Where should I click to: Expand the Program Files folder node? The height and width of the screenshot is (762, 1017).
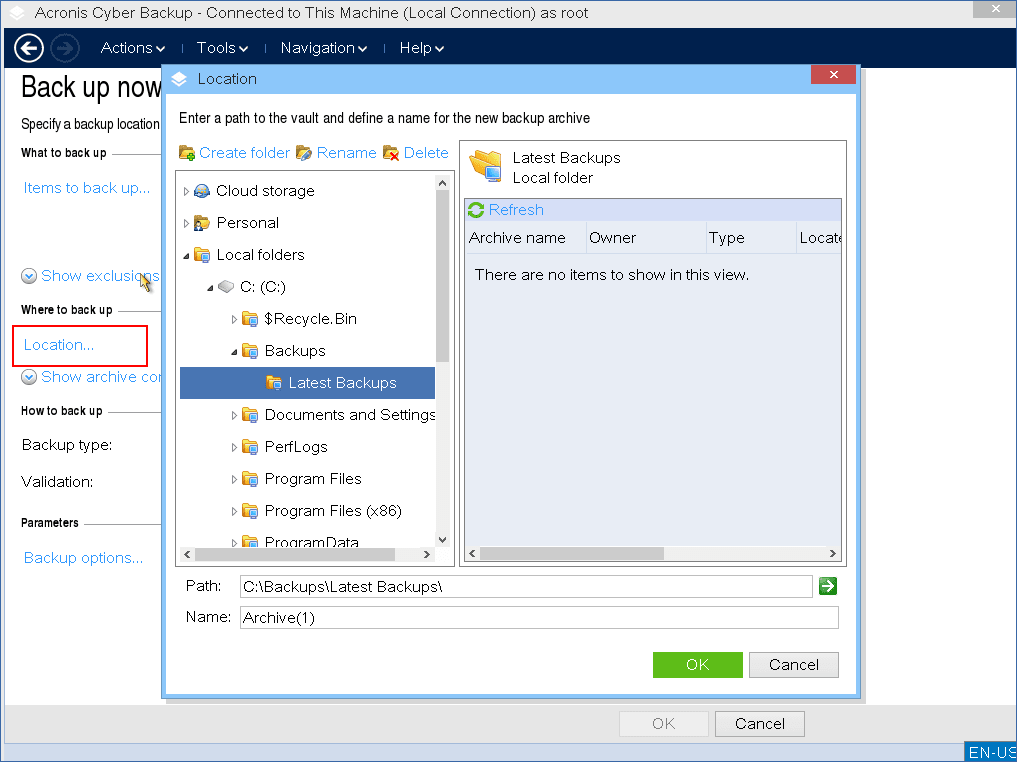tap(234, 479)
